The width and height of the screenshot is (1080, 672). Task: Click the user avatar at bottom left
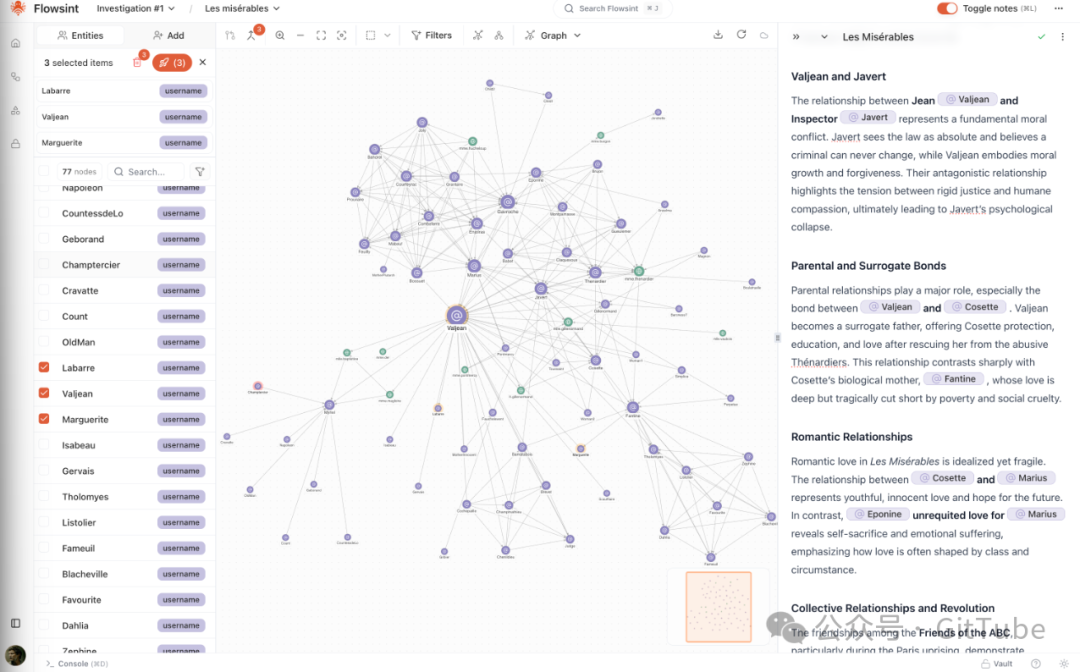[x=15, y=655]
